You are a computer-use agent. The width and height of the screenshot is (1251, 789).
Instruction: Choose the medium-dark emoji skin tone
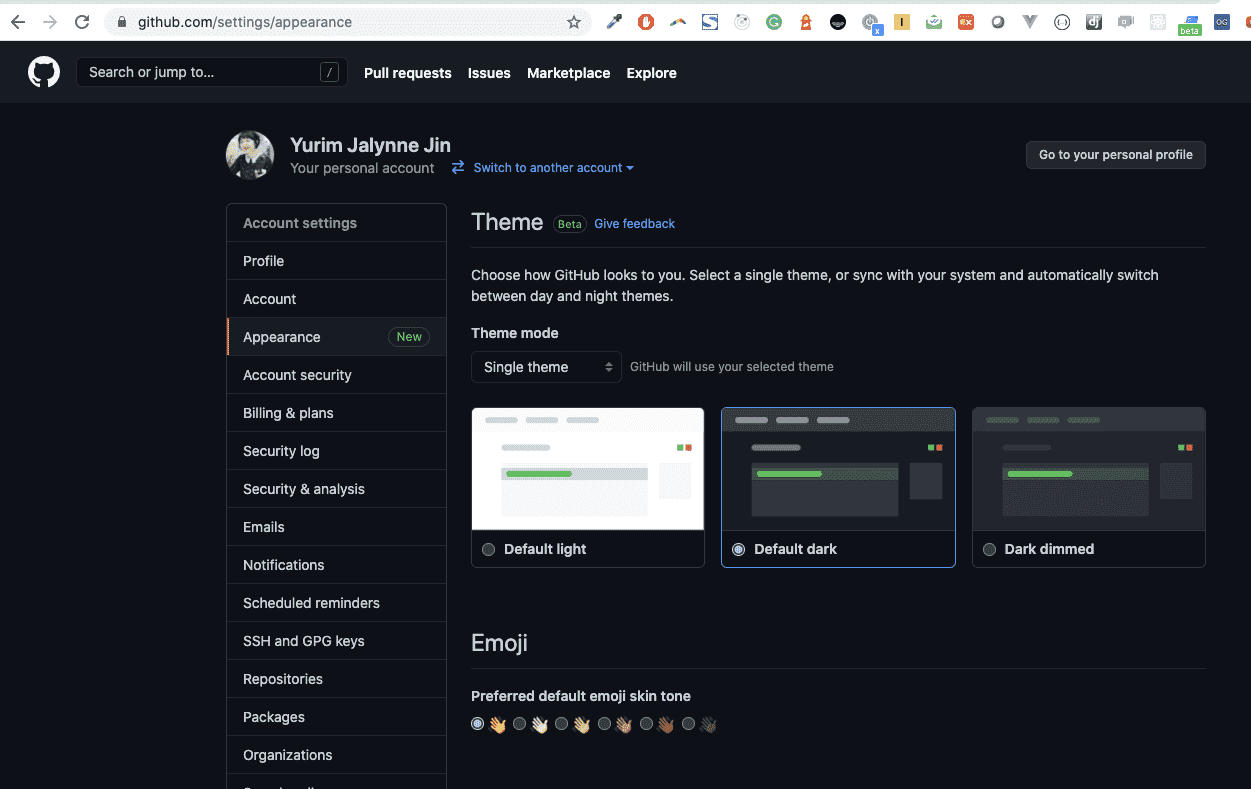[646, 724]
